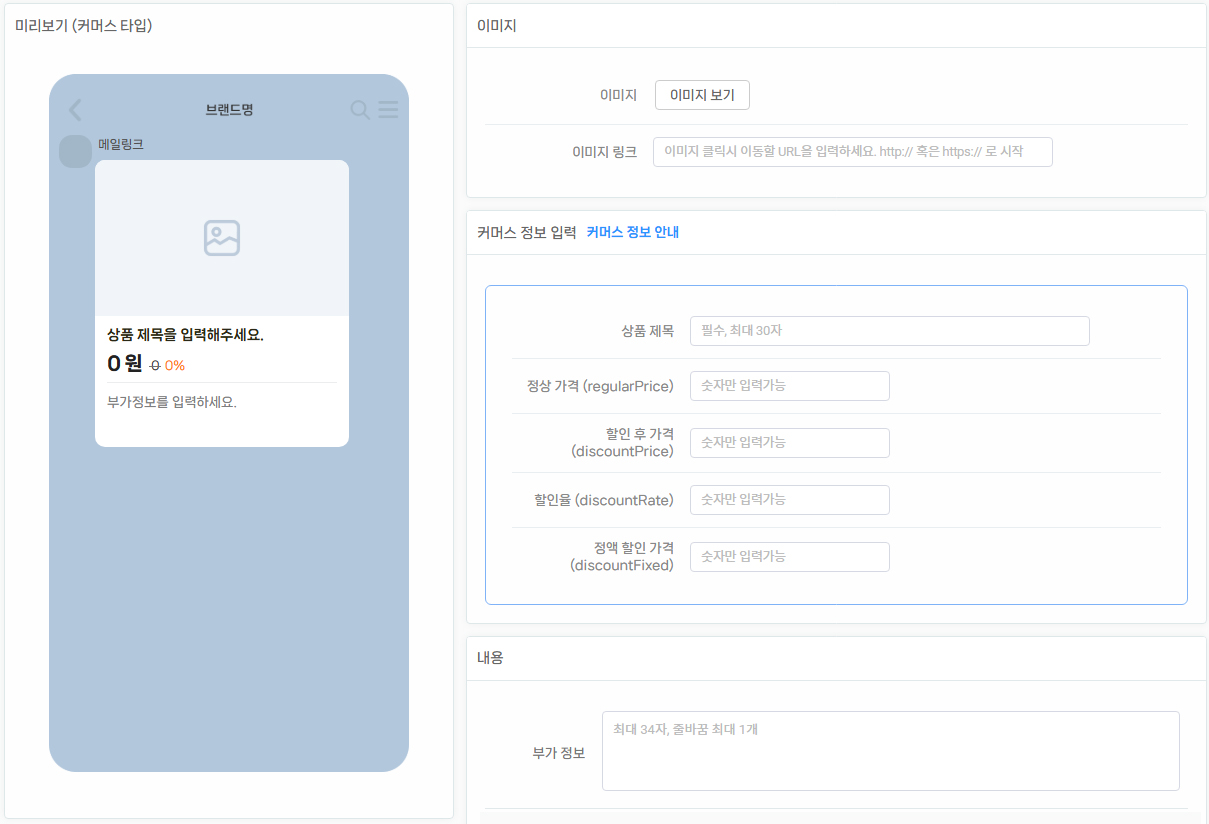Click the 할인 후 가격 (discountPrice) field
This screenshot has width=1209, height=824.
click(789, 443)
